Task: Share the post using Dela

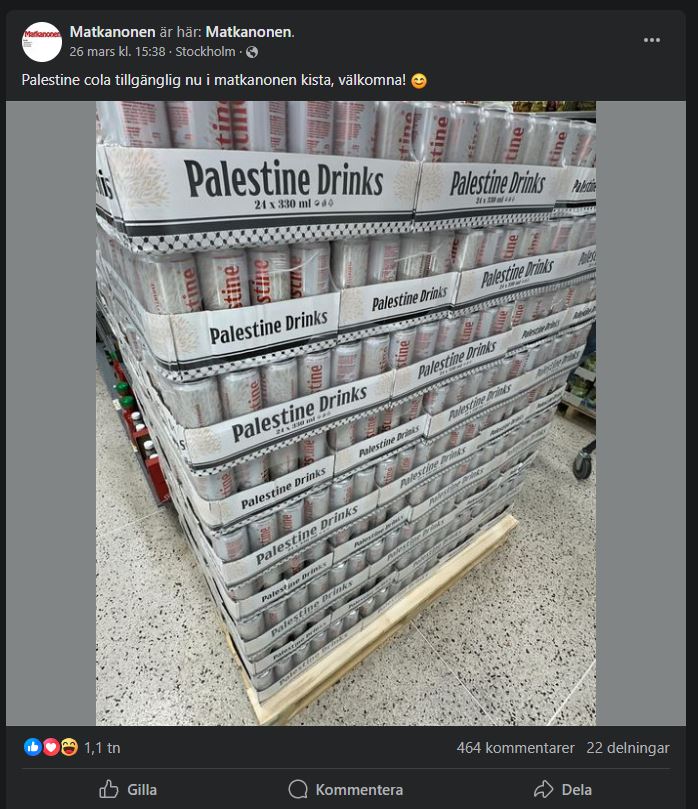Action: point(562,789)
